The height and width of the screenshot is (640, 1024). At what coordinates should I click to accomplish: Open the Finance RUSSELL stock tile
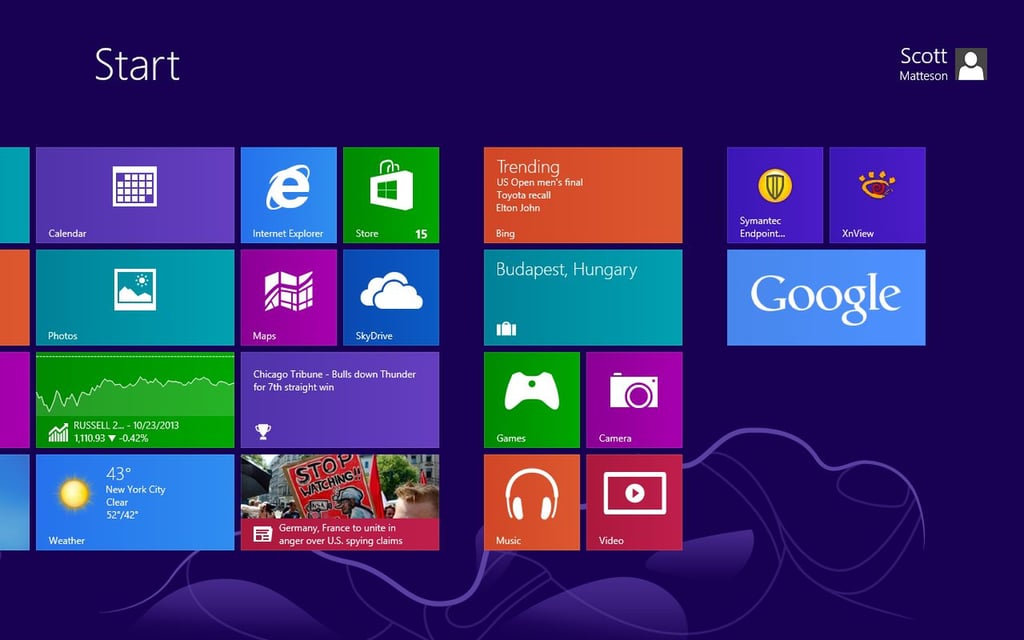(x=135, y=400)
